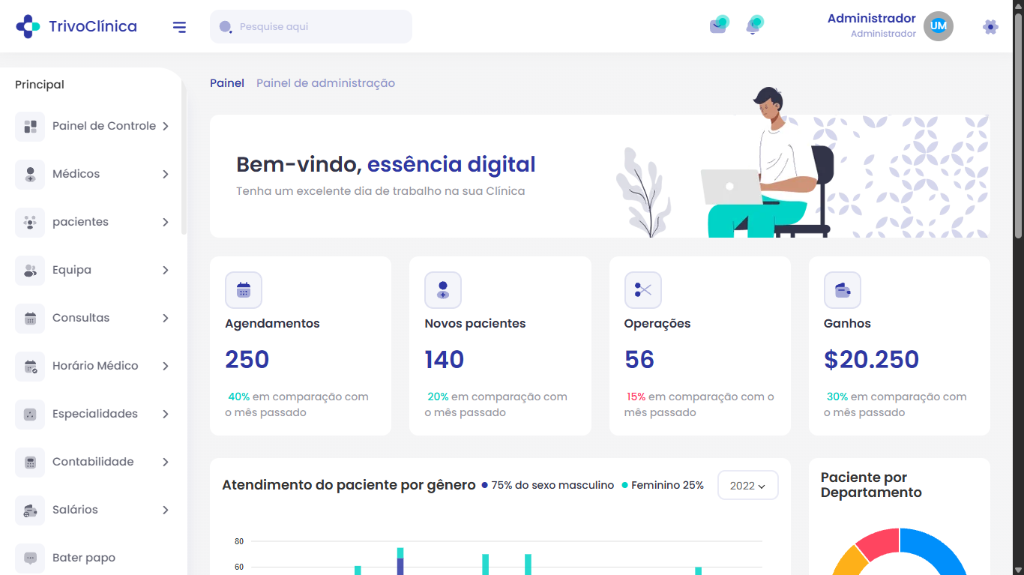This screenshot has height=575, width=1024.
Task: Toggle the hamburger sidebar menu
Action: (179, 27)
